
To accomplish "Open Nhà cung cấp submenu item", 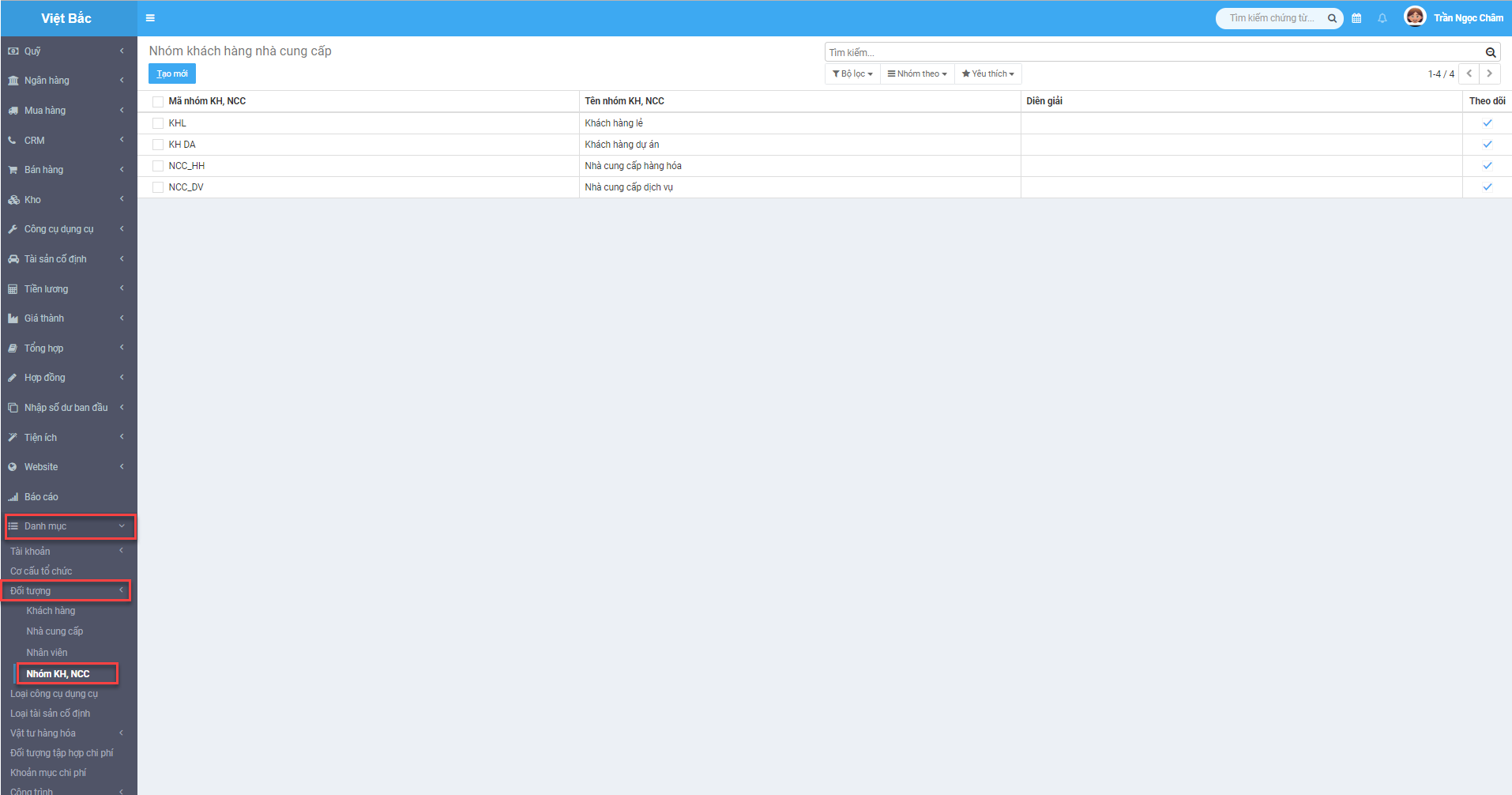I will coord(55,631).
